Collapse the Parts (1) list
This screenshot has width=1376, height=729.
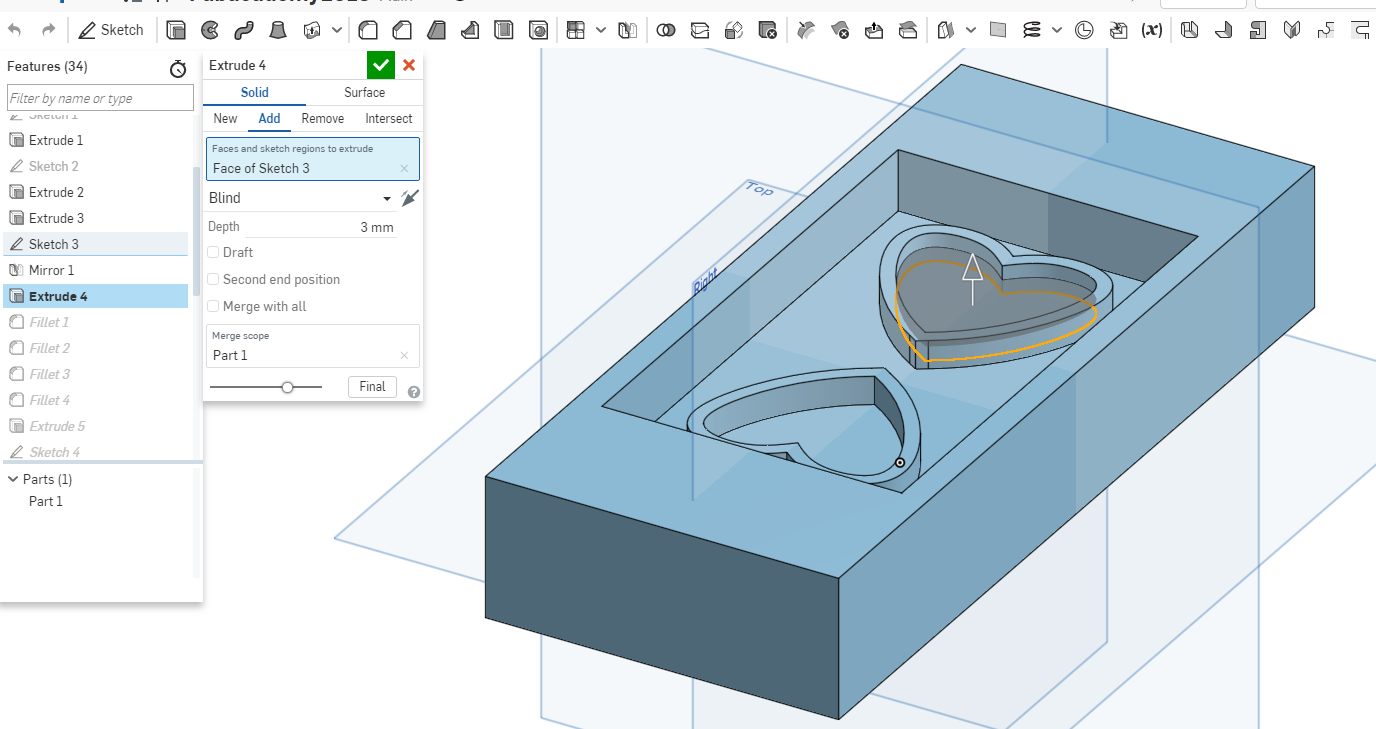click(x=13, y=480)
